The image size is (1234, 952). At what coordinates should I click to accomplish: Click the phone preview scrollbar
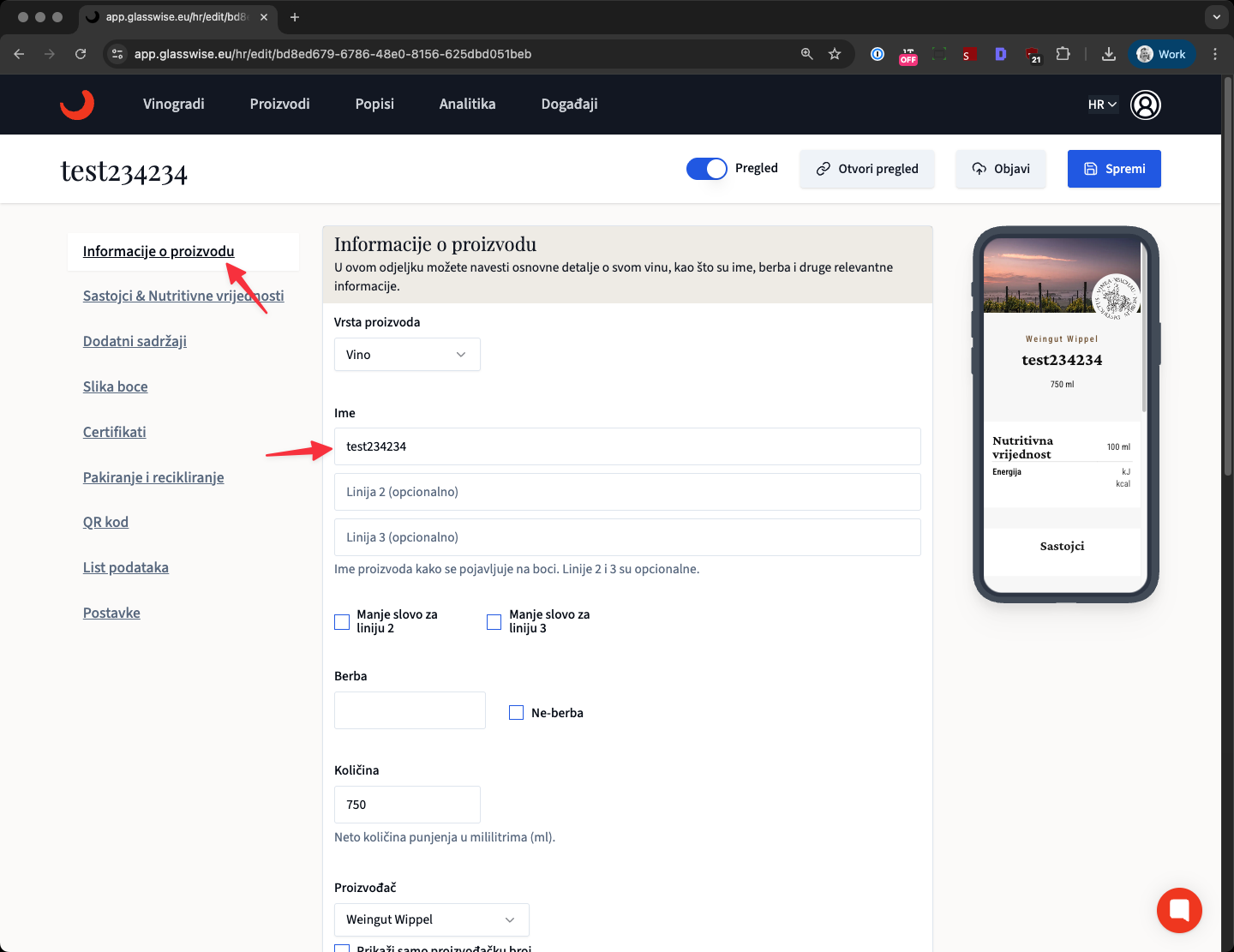pyautogui.click(x=1144, y=326)
